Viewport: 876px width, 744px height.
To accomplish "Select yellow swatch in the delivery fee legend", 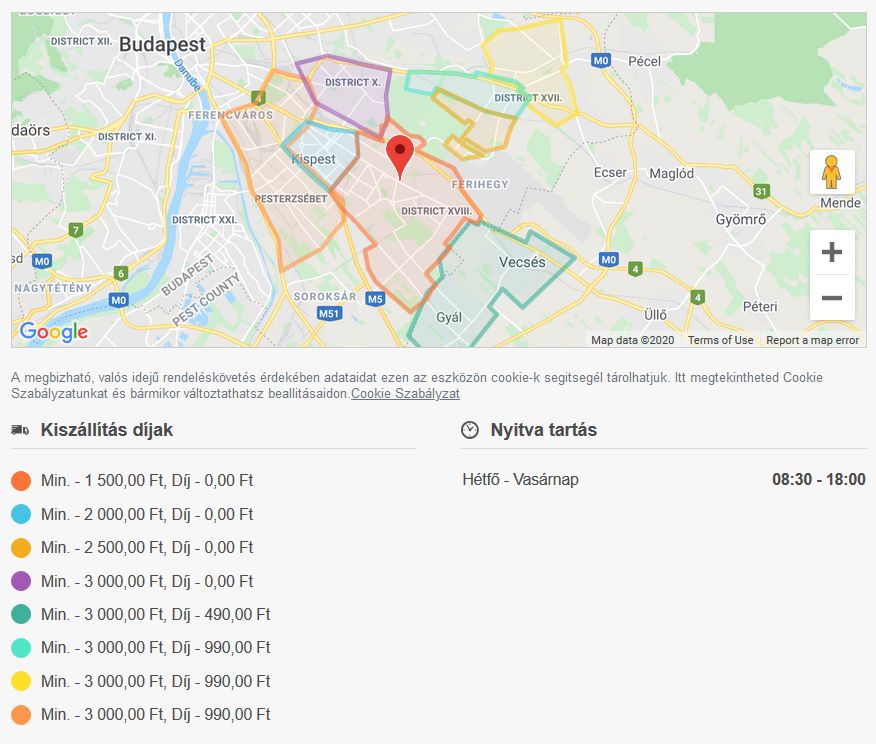I will coord(21,681).
